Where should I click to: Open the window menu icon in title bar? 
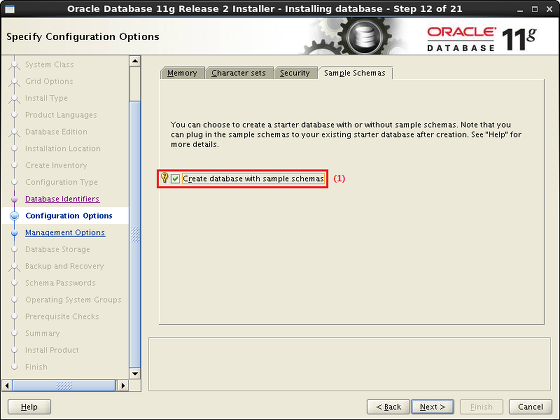click(10, 9)
